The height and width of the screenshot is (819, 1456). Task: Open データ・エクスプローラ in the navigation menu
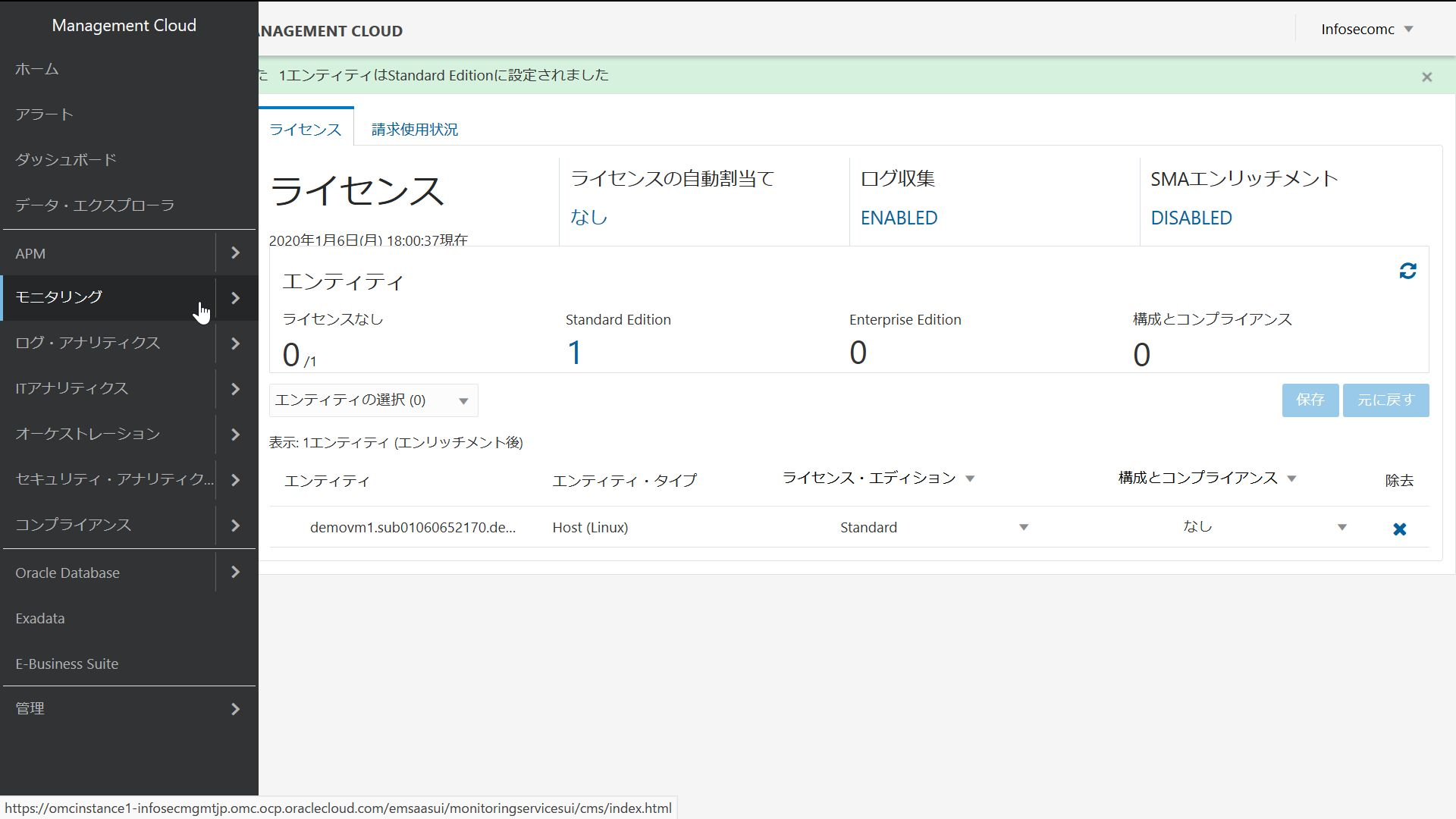click(x=95, y=206)
